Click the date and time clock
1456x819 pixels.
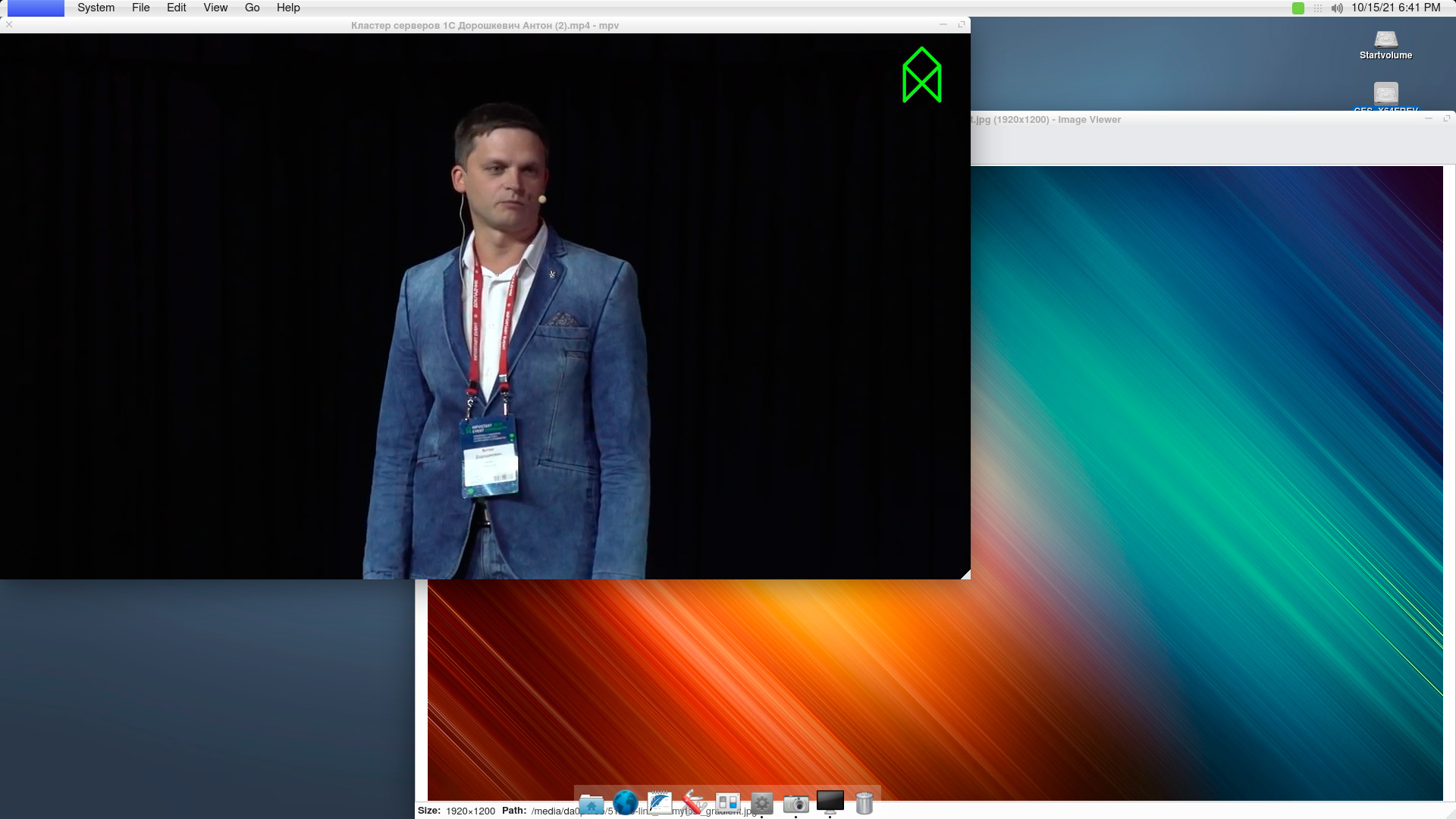pyautogui.click(x=1395, y=8)
